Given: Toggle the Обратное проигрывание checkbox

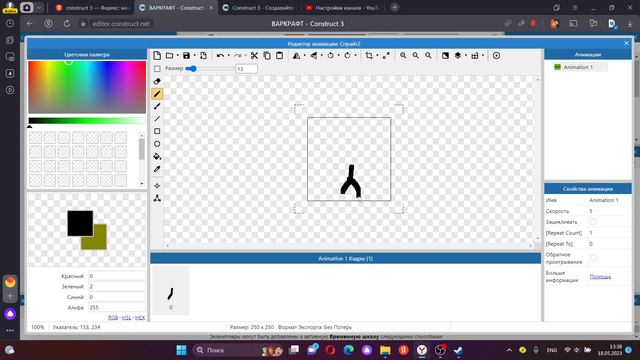Looking at the screenshot, I should [x=593, y=258].
